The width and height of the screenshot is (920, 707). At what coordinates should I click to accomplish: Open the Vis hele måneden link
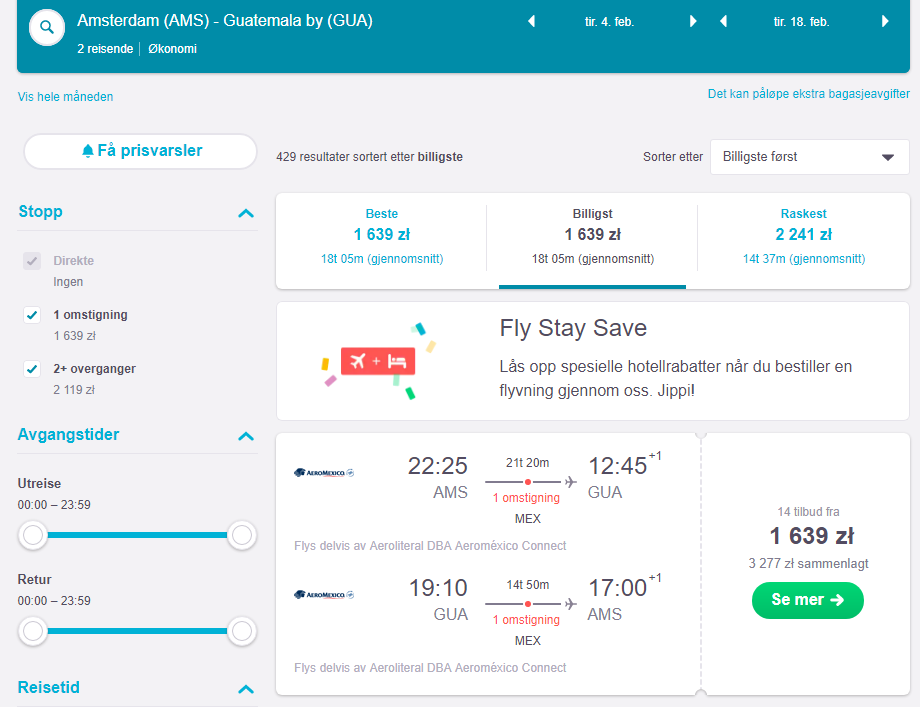click(65, 97)
